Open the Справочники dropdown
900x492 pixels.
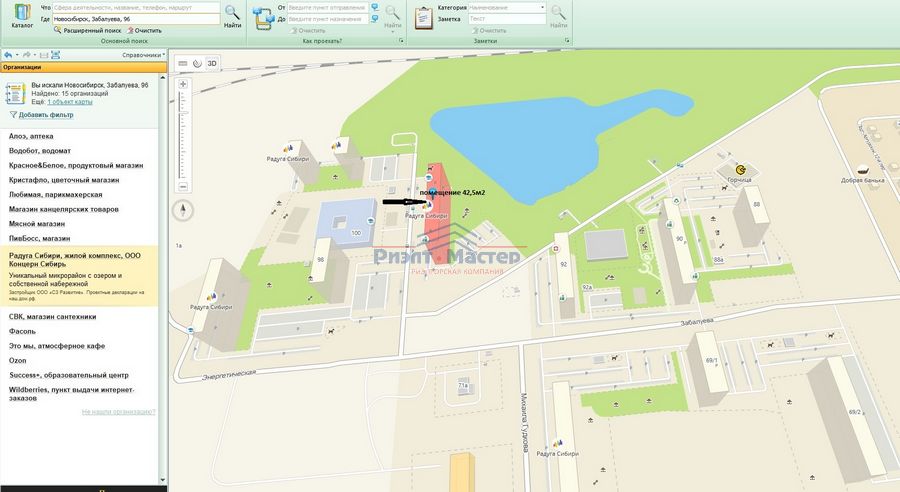tap(143, 55)
